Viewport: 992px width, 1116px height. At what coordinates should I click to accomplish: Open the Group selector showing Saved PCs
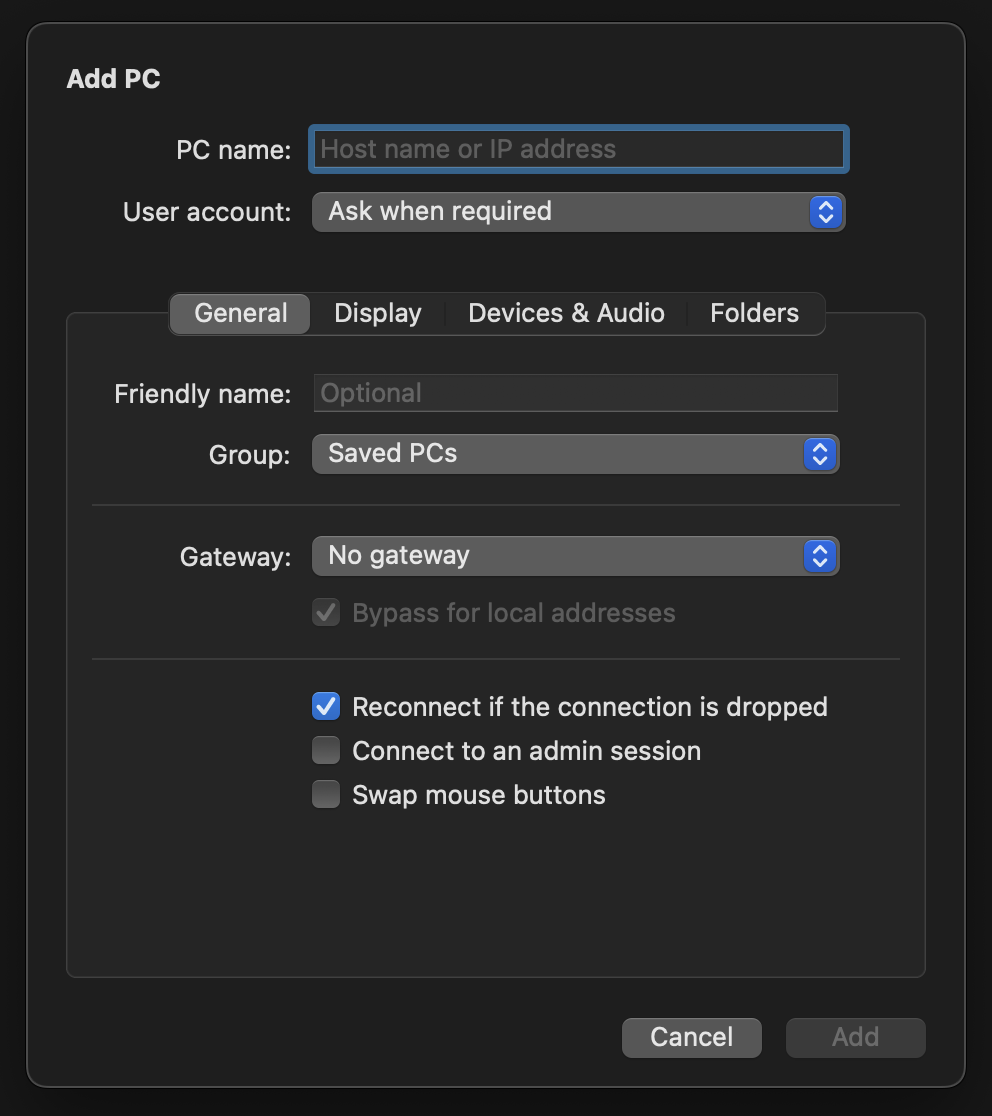point(575,454)
